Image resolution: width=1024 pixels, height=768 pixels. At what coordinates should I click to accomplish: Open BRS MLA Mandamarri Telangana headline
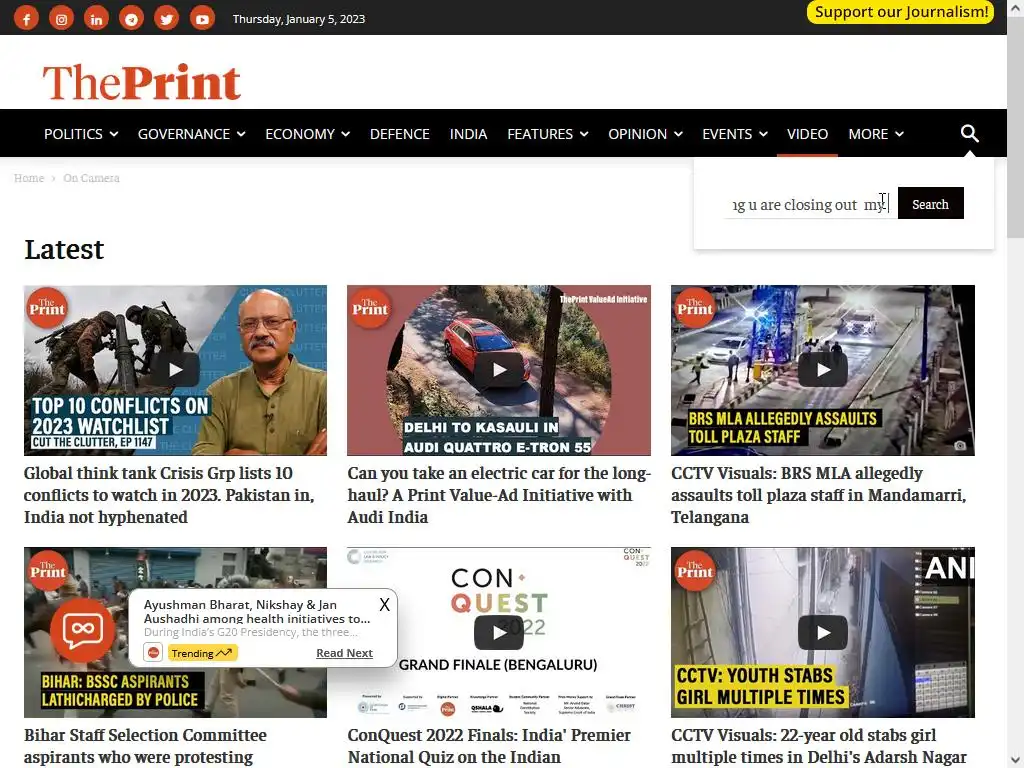pyautogui.click(x=818, y=495)
